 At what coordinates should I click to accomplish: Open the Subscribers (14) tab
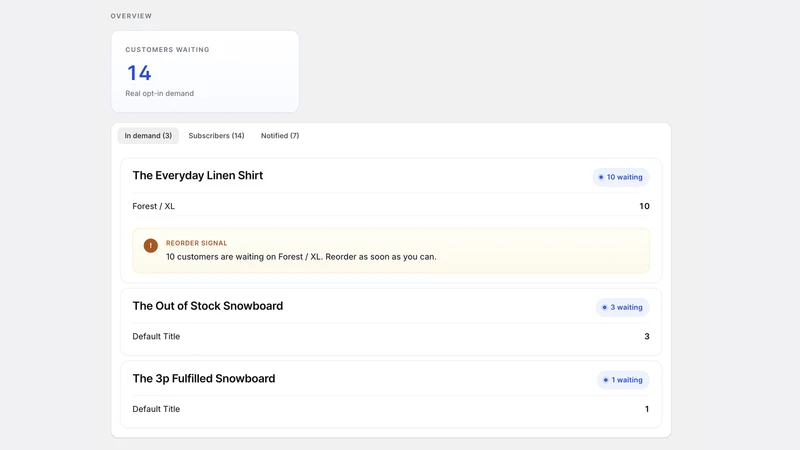216,136
